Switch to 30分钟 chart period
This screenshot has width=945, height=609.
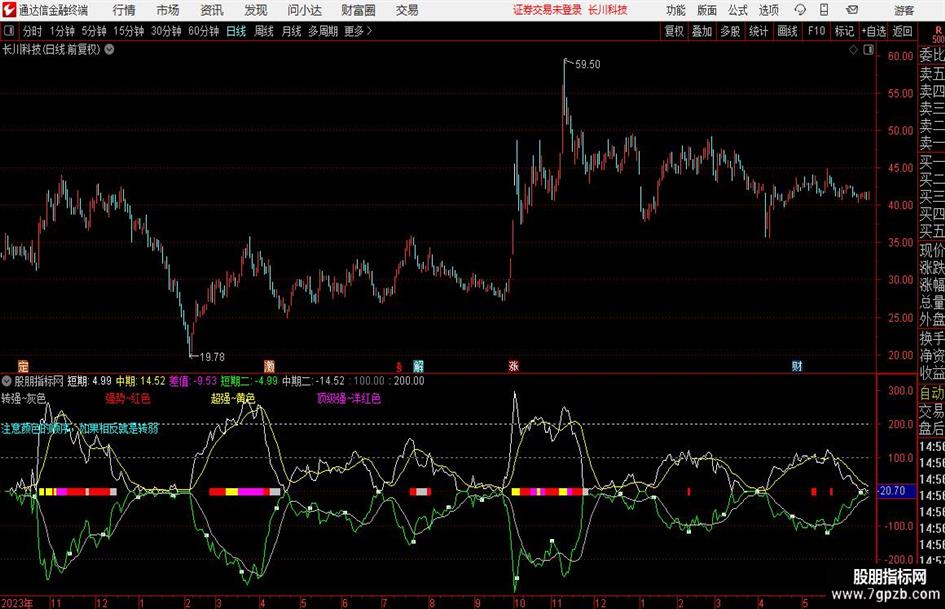[166, 31]
